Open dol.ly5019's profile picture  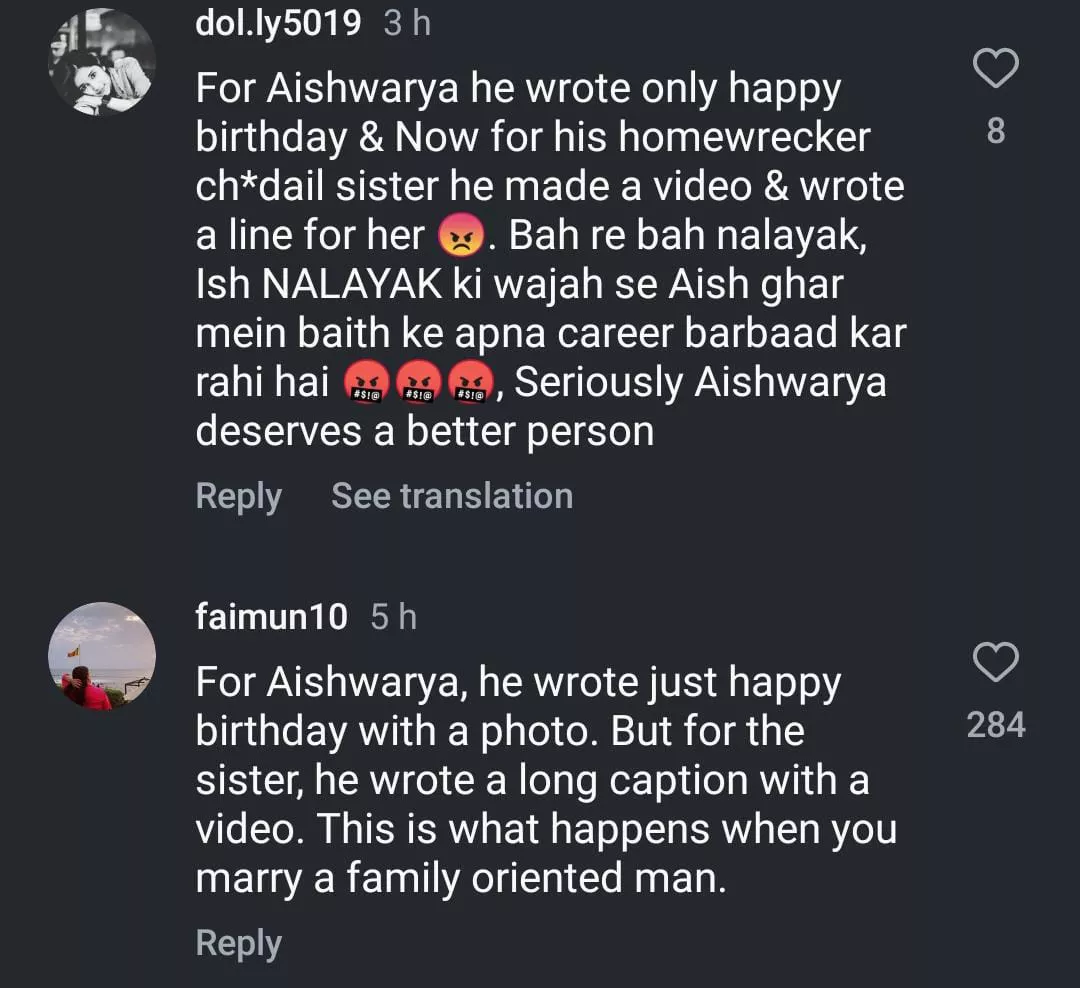pyautogui.click(x=102, y=61)
